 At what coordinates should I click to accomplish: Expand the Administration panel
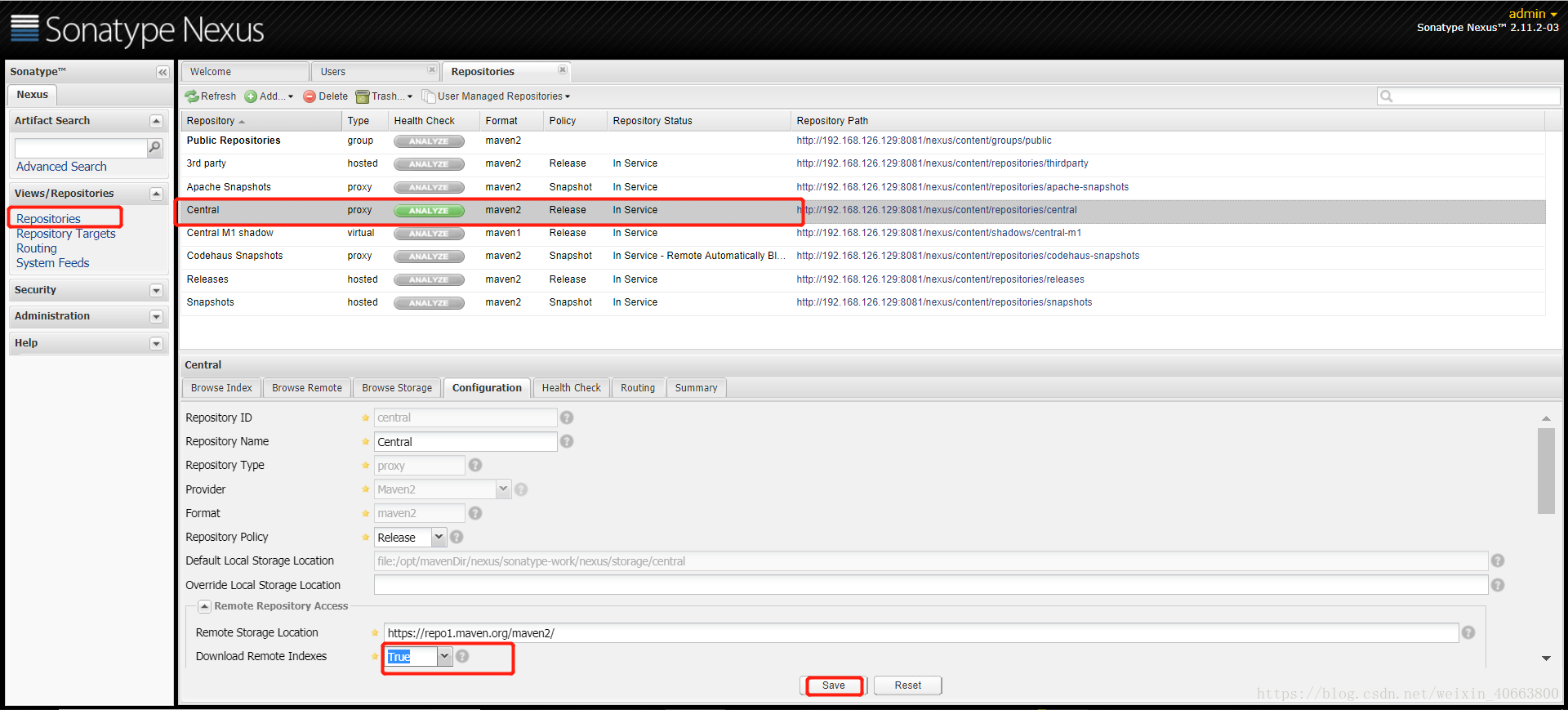pos(156,316)
